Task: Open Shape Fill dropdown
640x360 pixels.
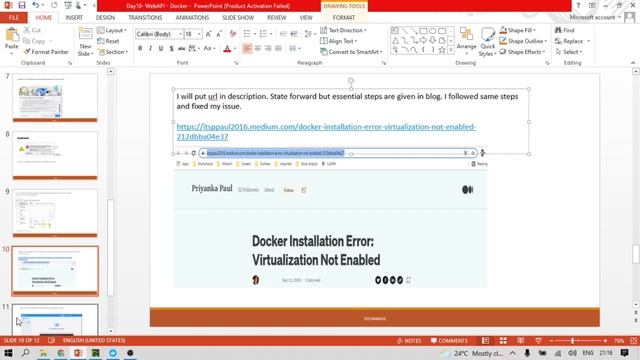Action: click(x=518, y=30)
